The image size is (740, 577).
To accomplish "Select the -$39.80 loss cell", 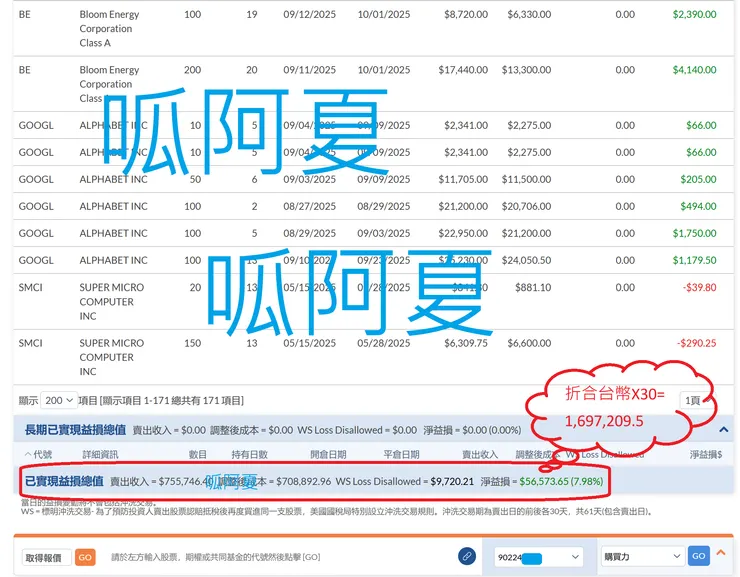I will coord(699,287).
